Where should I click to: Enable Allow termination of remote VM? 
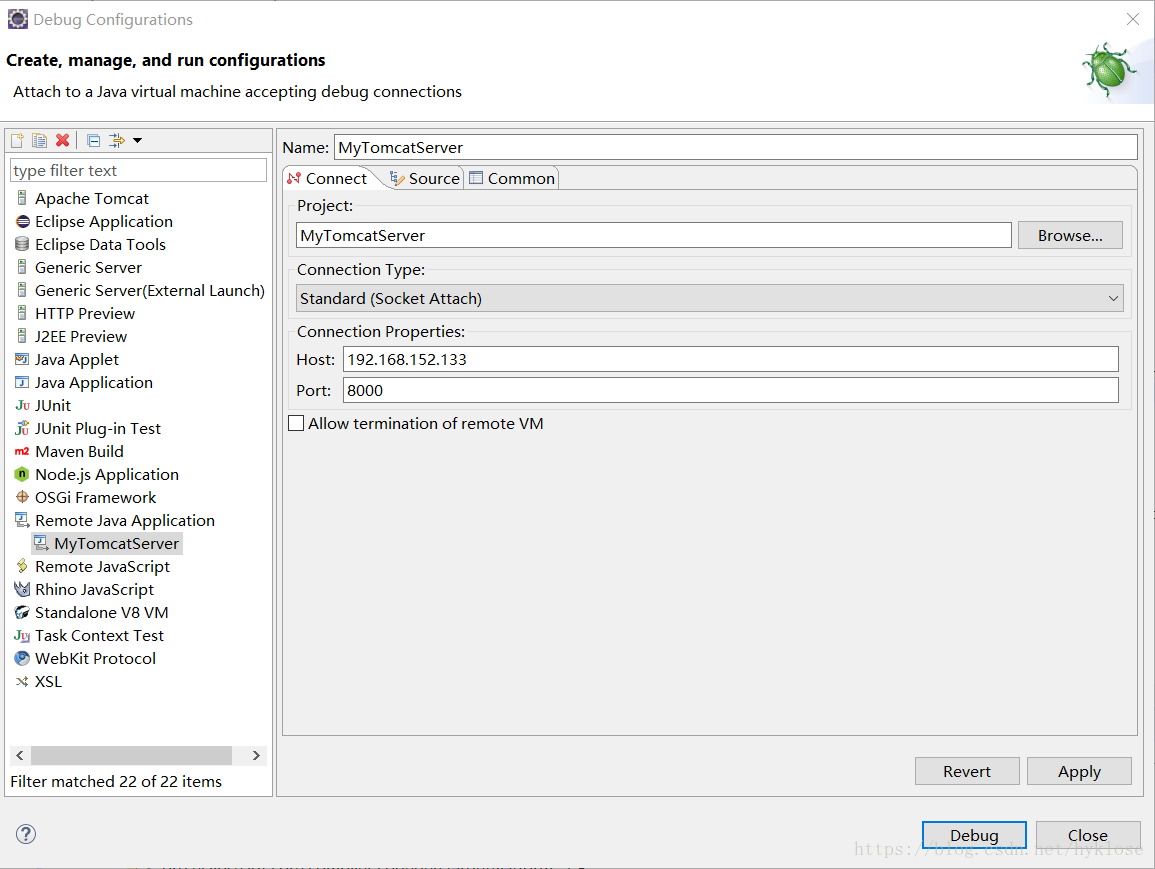[296, 423]
